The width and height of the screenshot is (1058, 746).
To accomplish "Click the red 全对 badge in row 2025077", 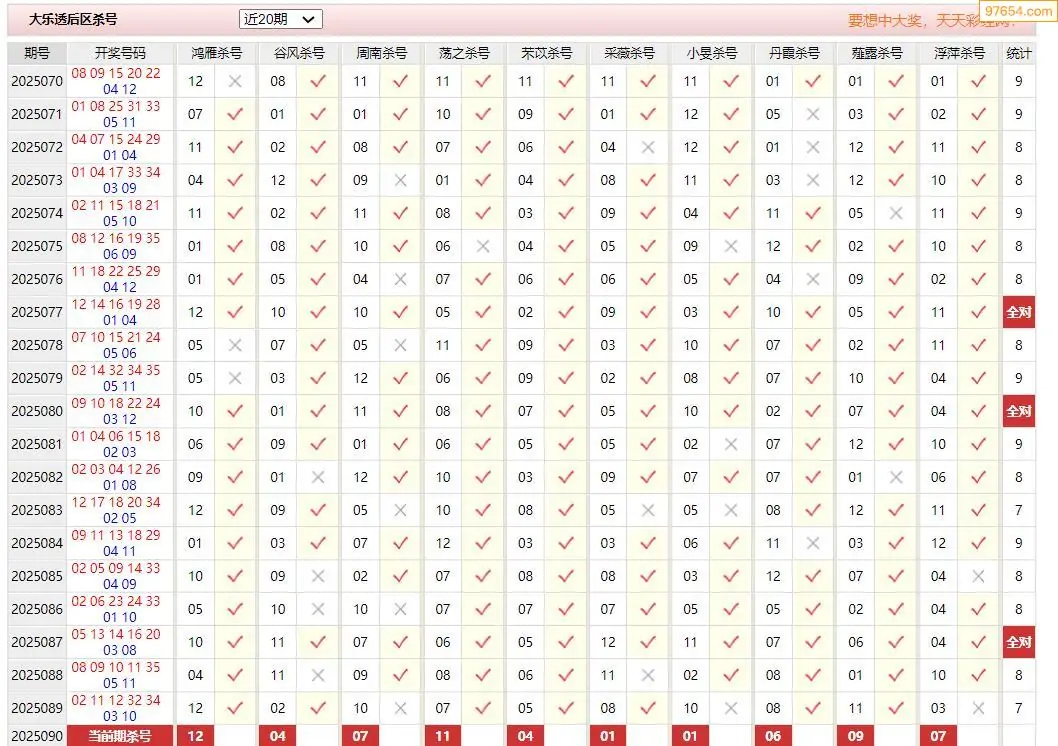I will tap(1019, 312).
